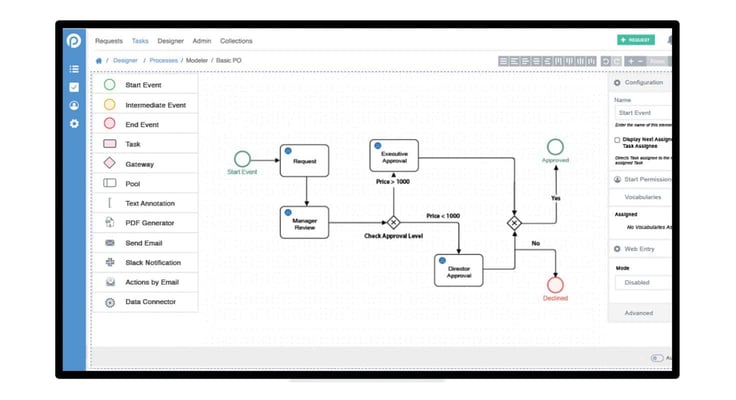Expand the Advanced section
This screenshot has width=736, height=400.
point(640,313)
